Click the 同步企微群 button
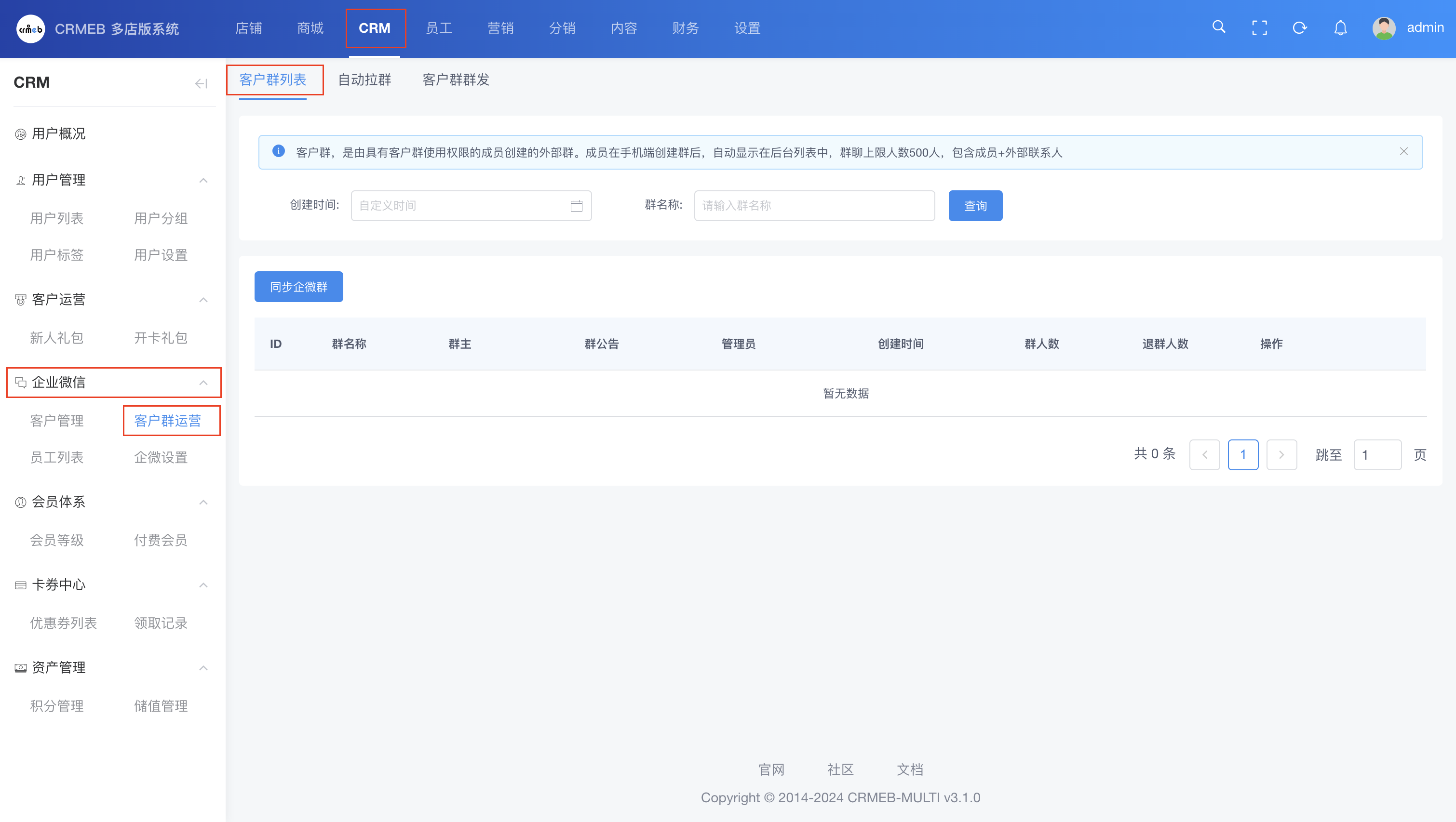Screen dimensions: 1456x822 click(298, 286)
